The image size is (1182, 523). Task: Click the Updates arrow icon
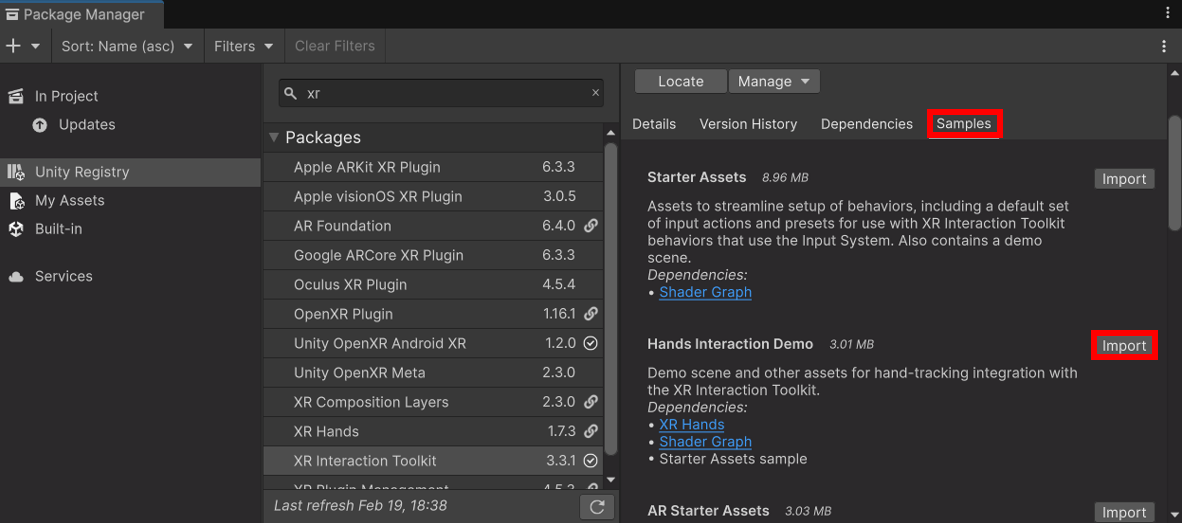[40, 125]
